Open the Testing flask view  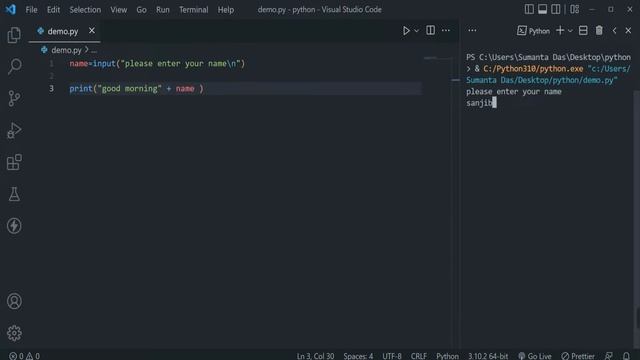pyautogui.click(x=14, y=194)
